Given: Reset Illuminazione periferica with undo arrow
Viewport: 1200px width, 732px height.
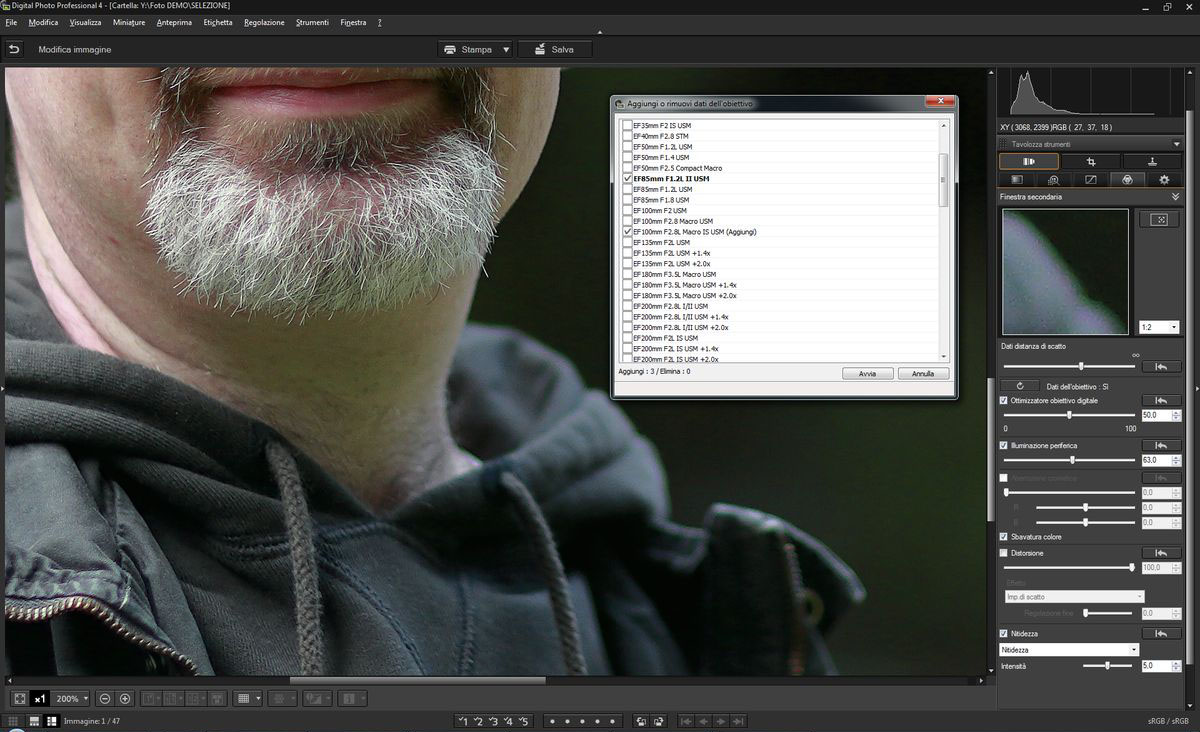Looking at the screenshot, I should (1160, 445).
